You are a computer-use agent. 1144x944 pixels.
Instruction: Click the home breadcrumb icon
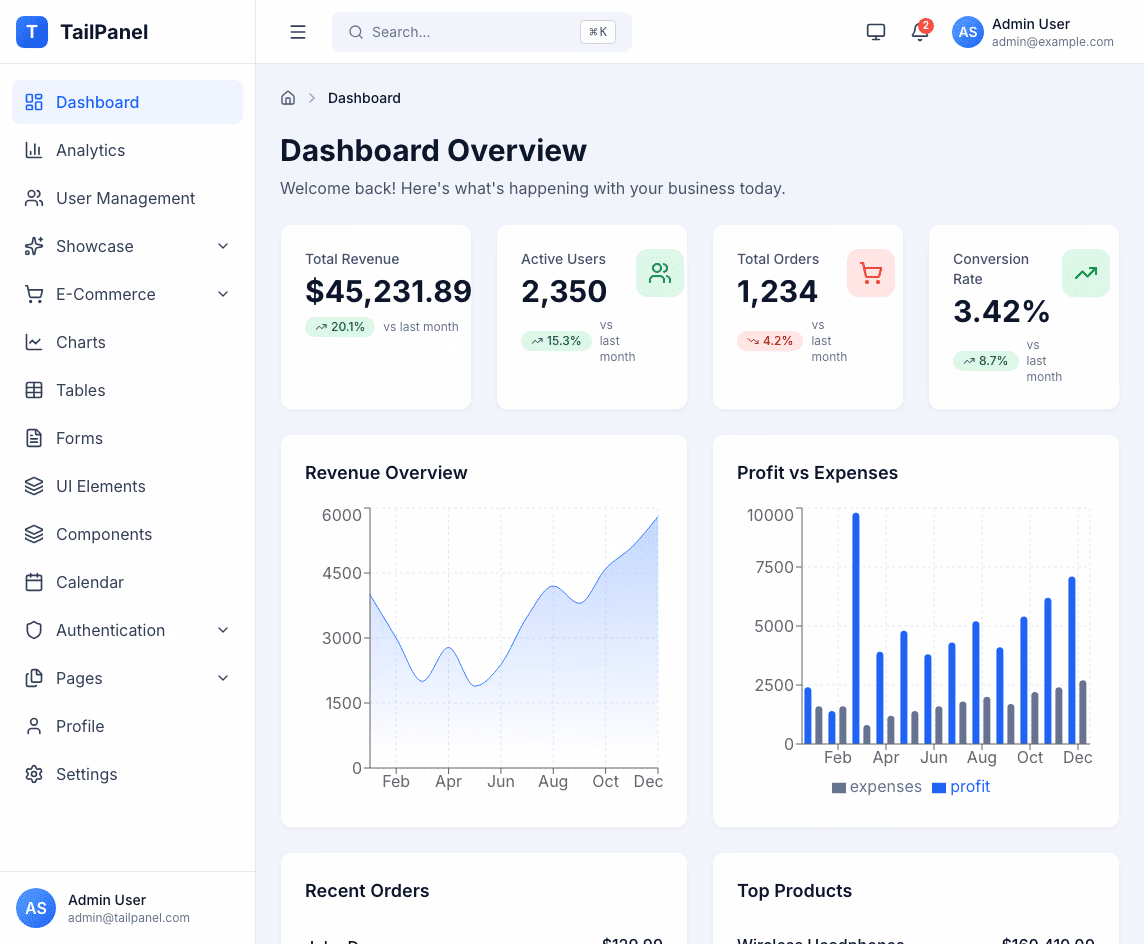pos(288,97)
